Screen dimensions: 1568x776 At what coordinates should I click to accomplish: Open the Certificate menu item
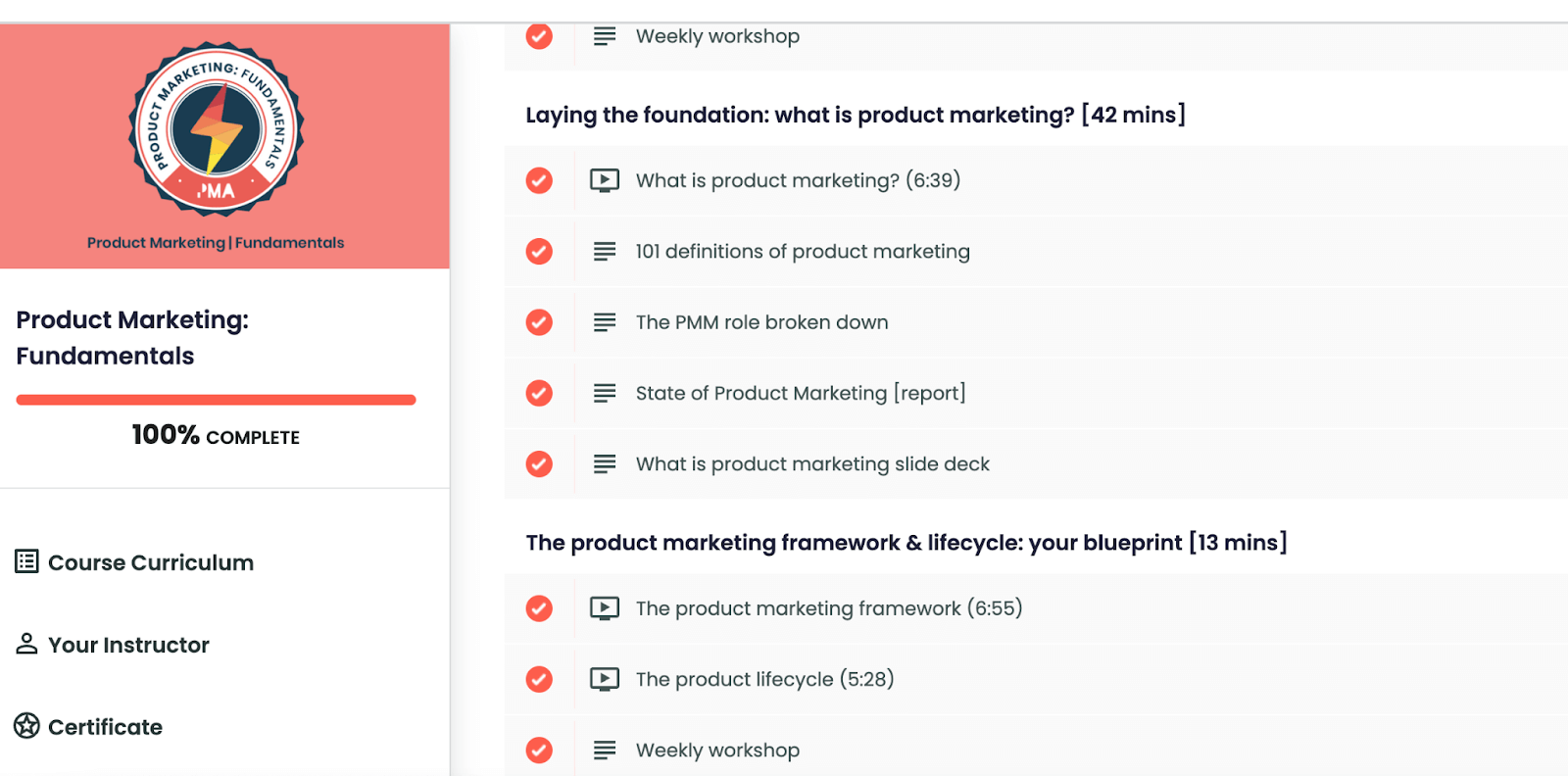pos(88,727)
